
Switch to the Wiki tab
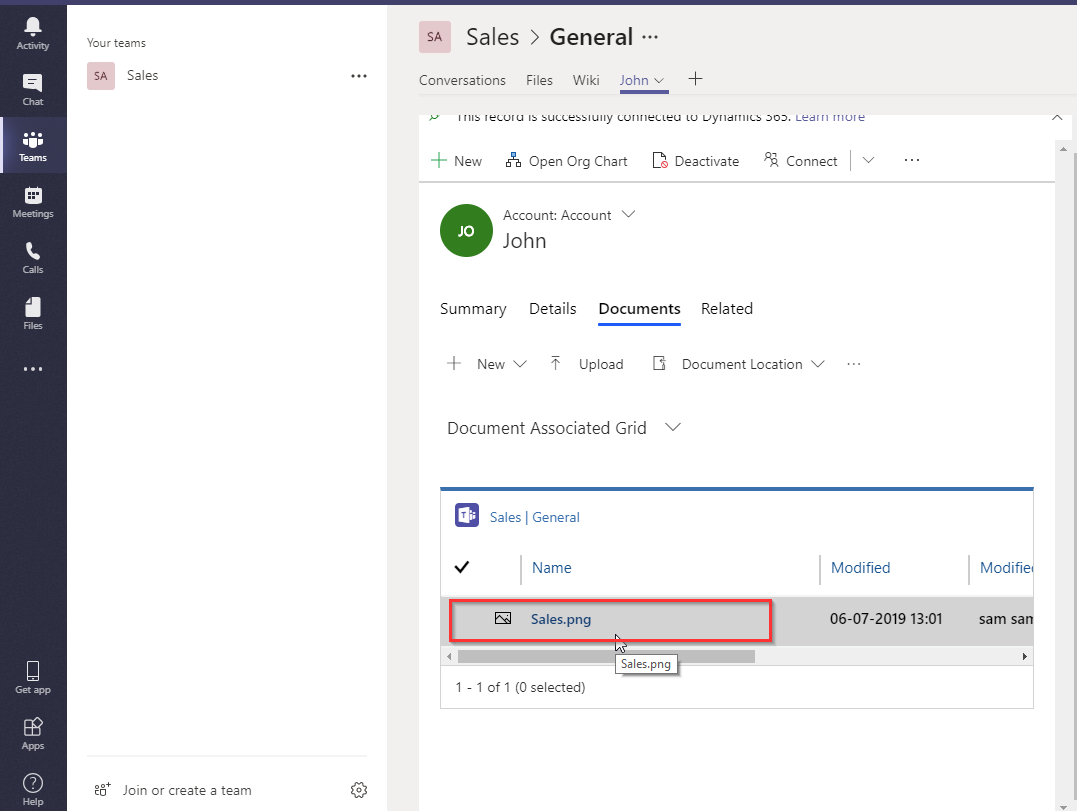[x=586, y=80]
